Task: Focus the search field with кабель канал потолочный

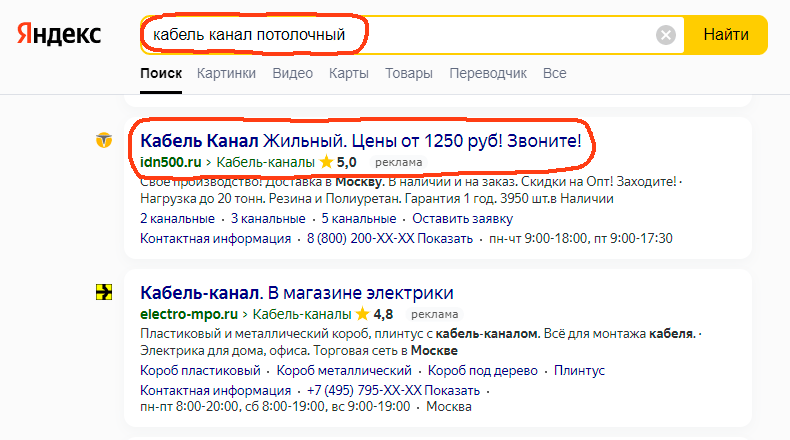Action: 398,35
